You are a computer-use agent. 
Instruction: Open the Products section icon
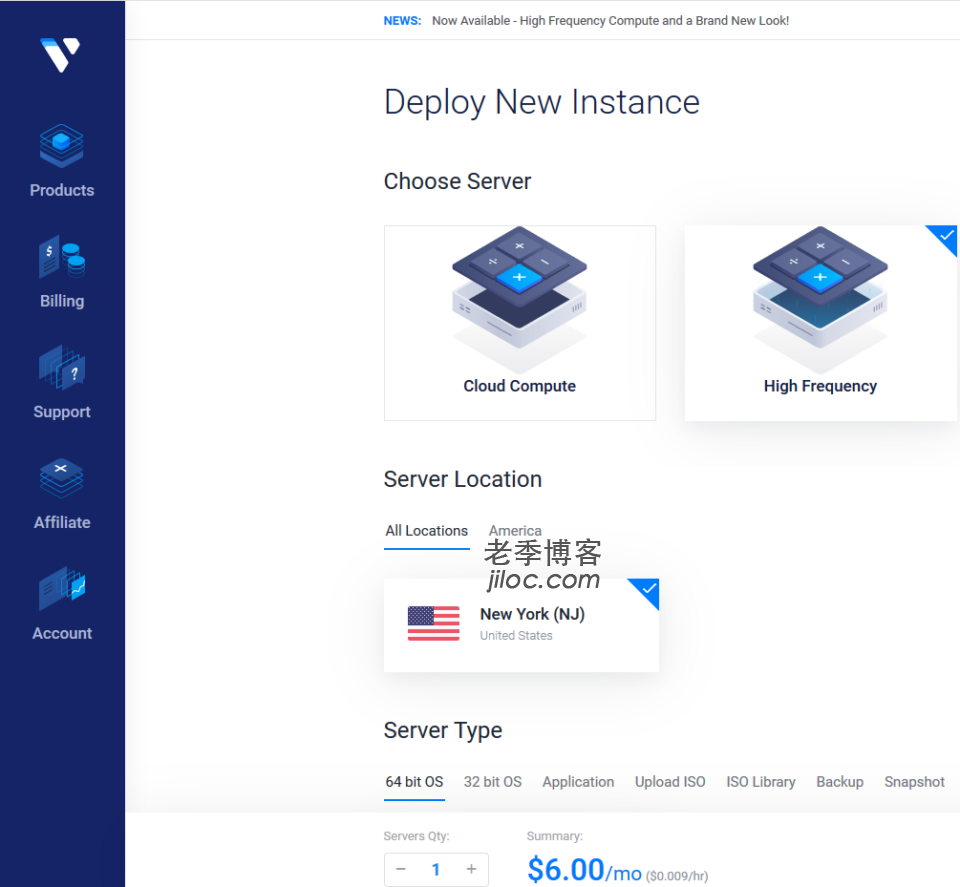pos(61,146)
